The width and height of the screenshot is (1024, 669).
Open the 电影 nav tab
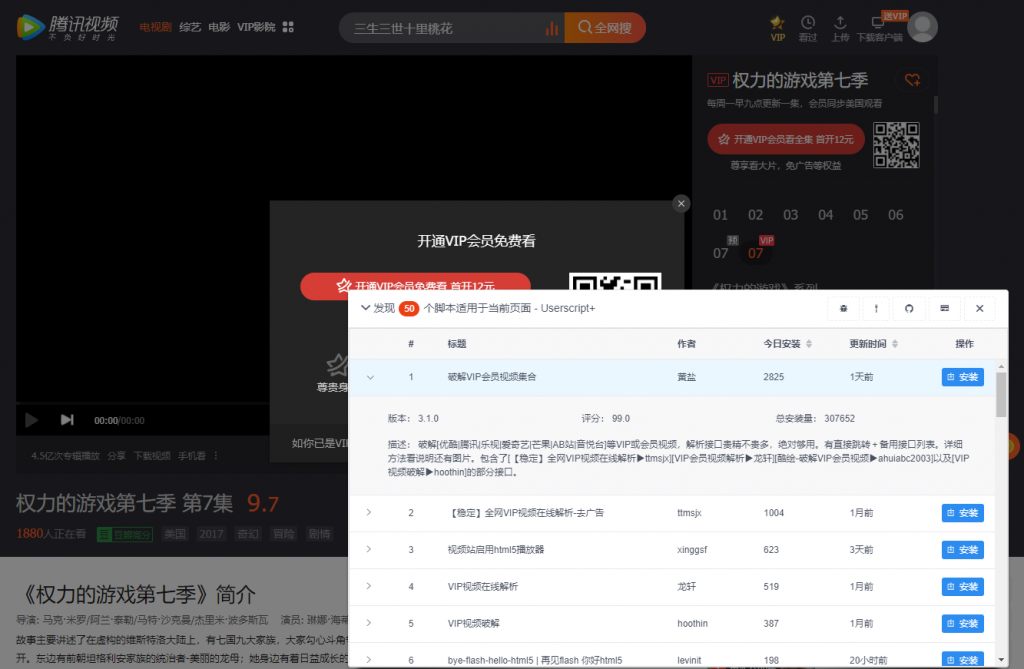click(219, 27)
